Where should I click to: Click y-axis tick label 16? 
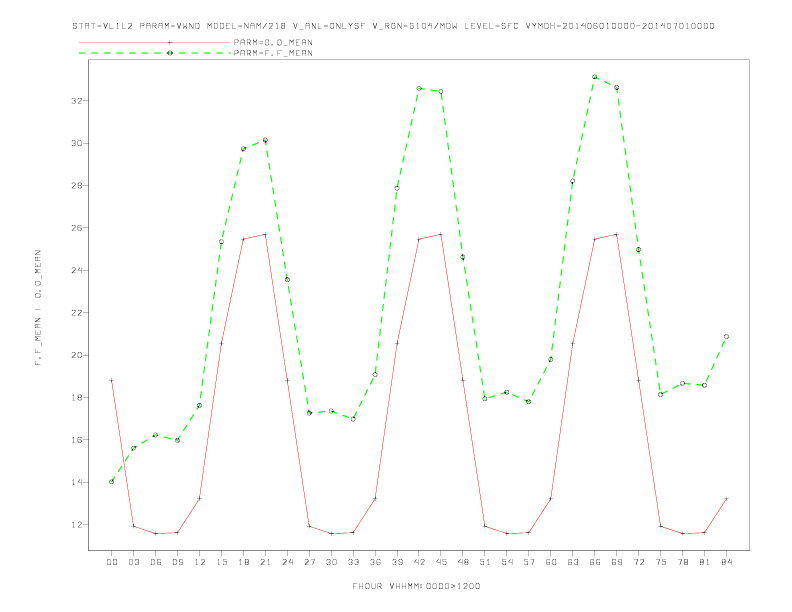click(76, 440)
